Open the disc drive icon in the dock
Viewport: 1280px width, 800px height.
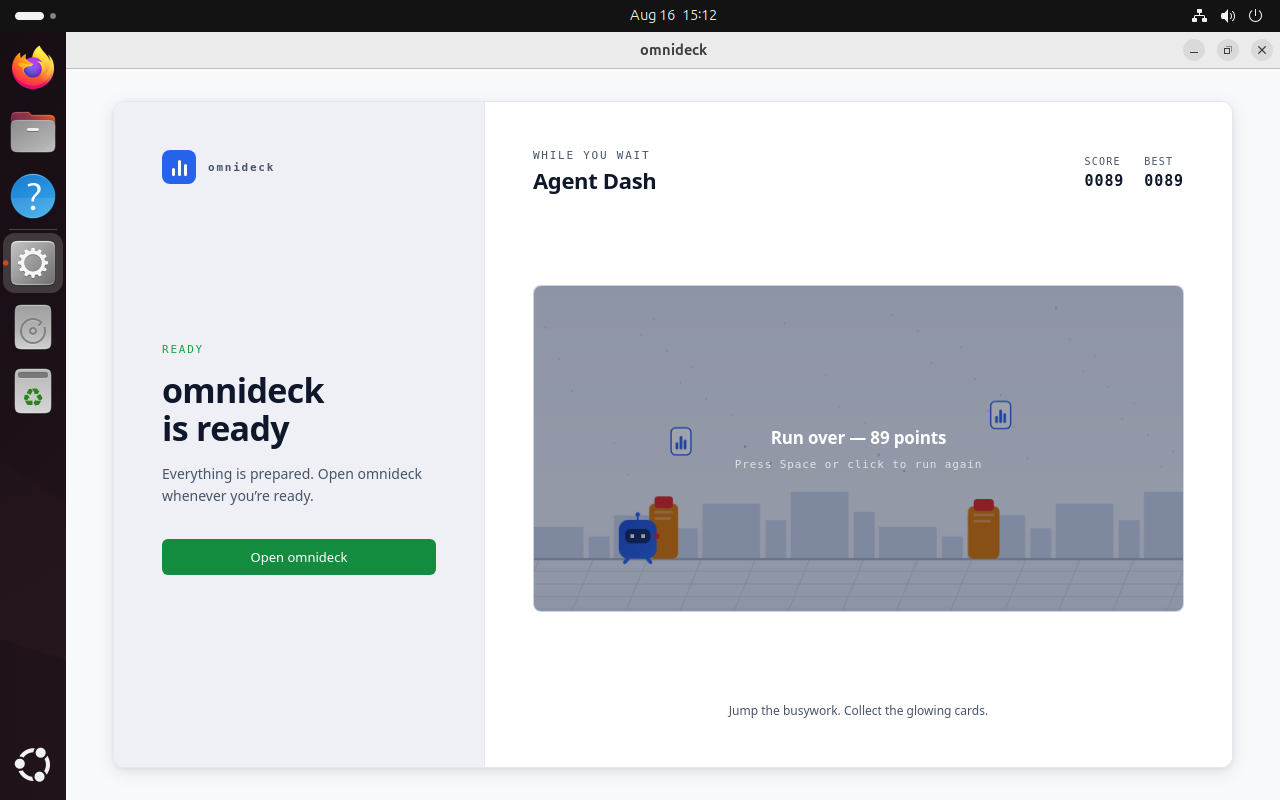pyautogui.click(x=33, y=327)
